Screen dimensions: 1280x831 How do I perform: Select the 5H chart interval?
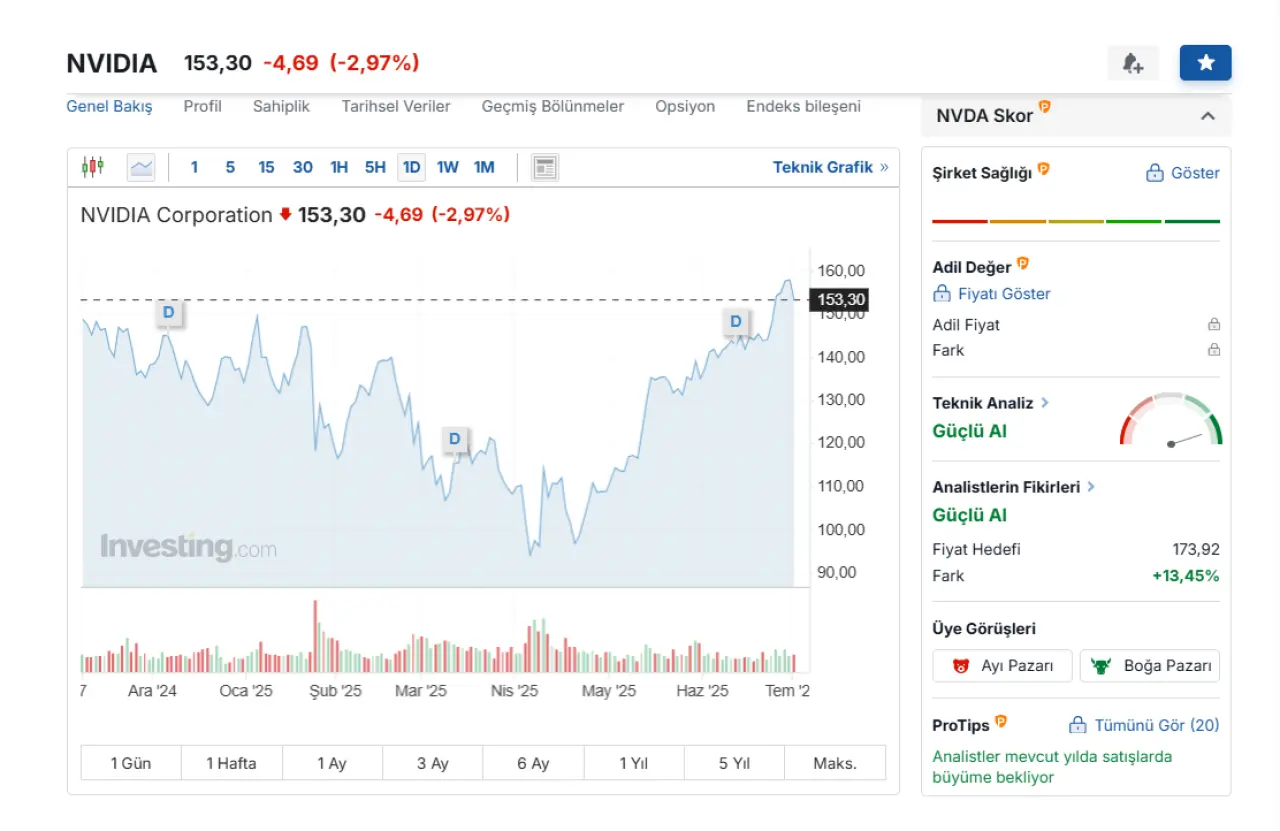tap(375, 167)
